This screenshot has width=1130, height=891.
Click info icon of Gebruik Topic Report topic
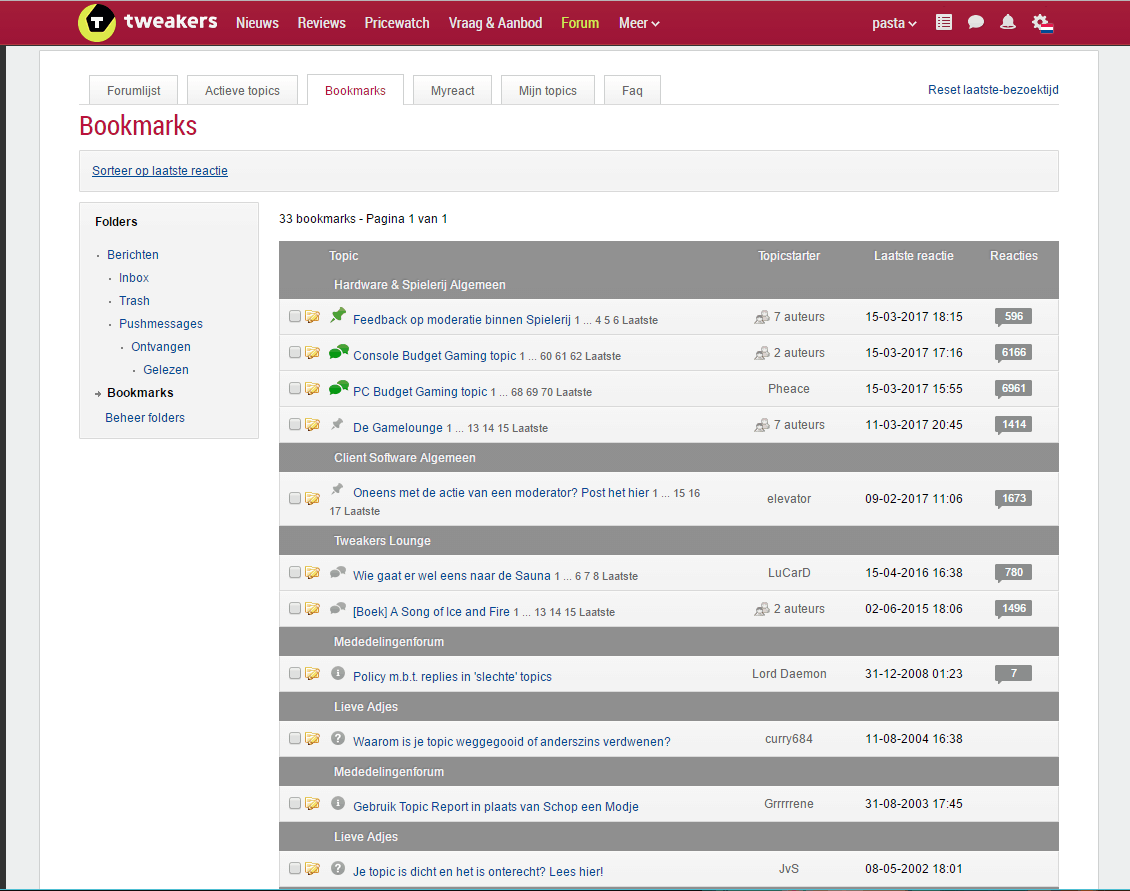338,803
